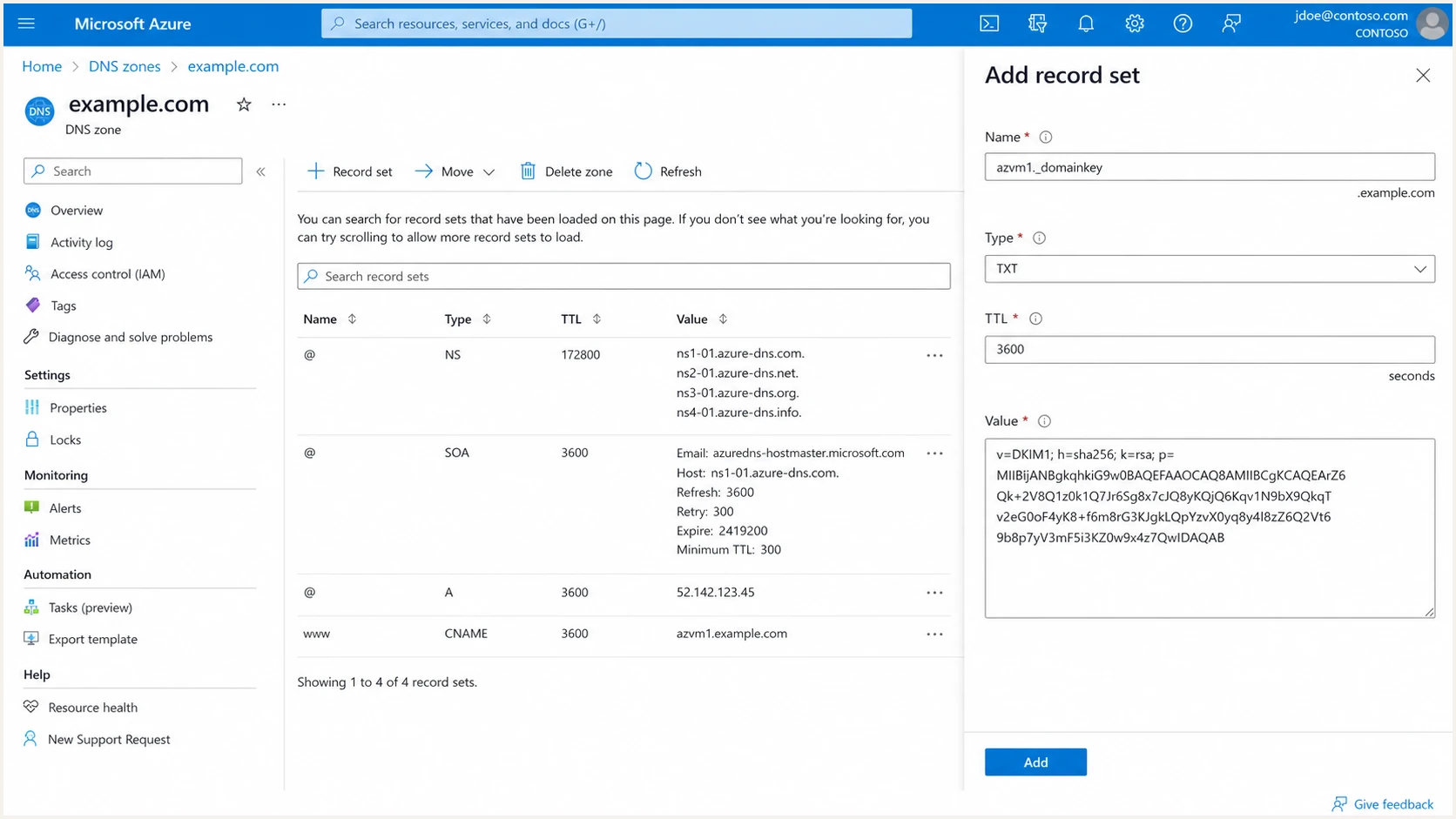1456x819 pixels.
Task: Click the info icon next to Type
Action: (x=1039, y=238)
